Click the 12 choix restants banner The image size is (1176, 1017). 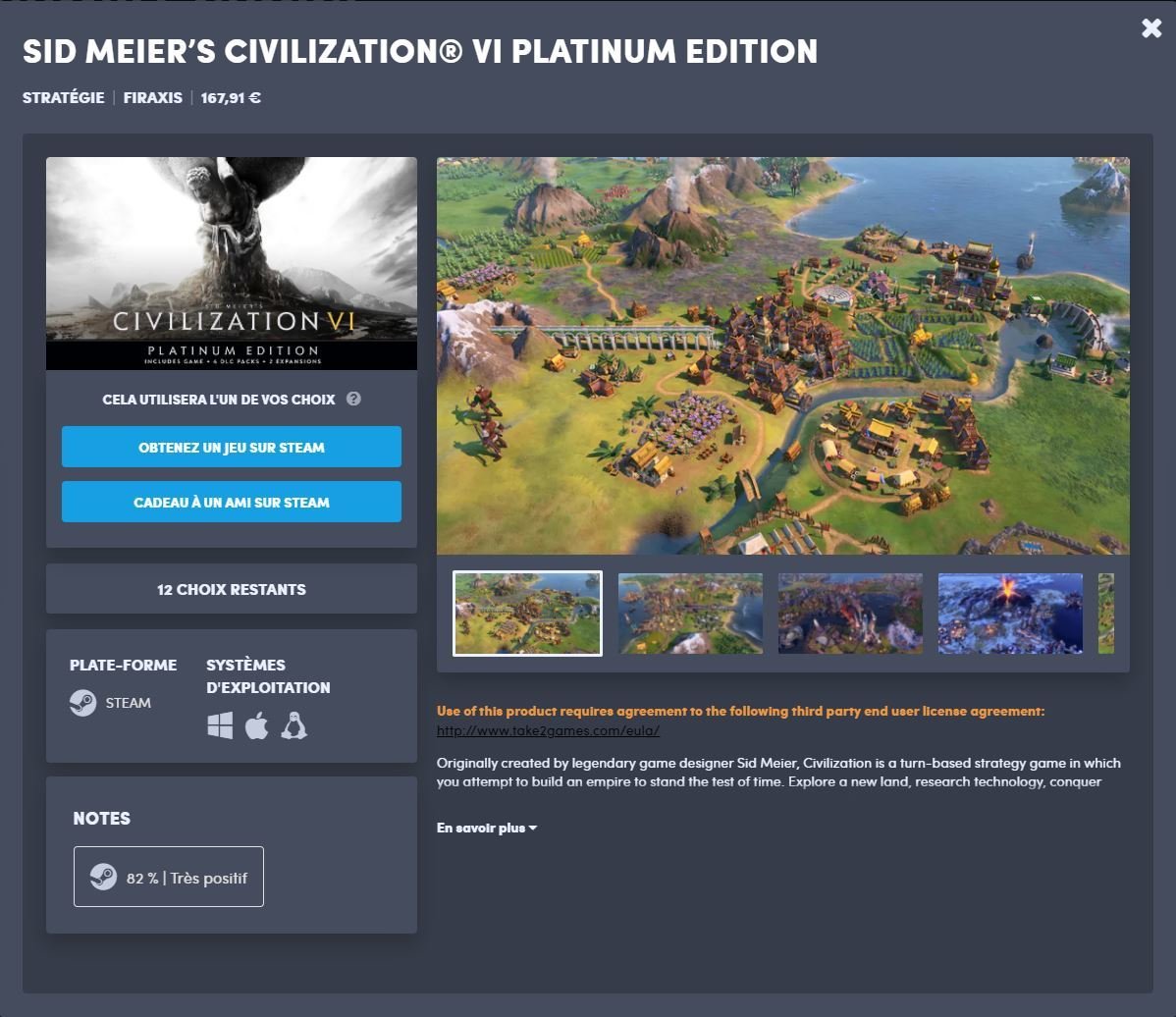tap(231, 590)
